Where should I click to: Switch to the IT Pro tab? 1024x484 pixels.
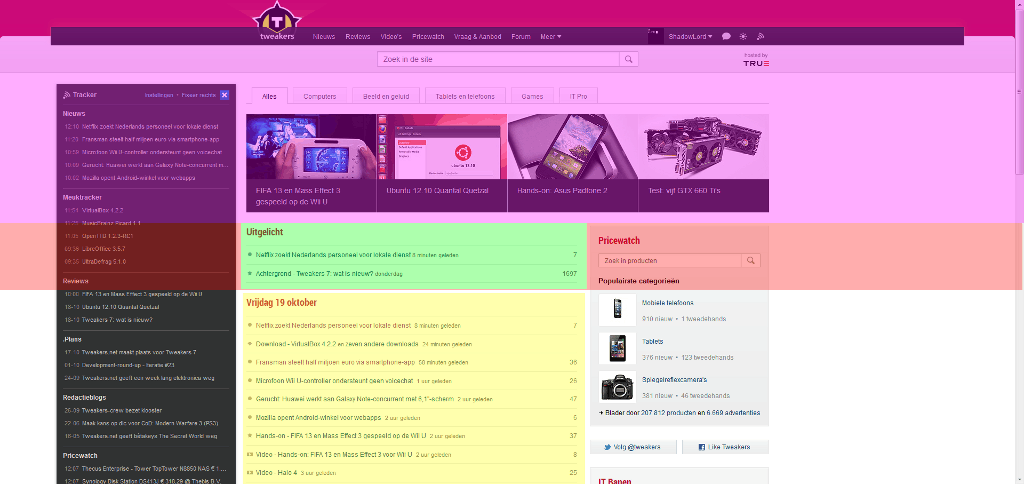pos(578,96)
